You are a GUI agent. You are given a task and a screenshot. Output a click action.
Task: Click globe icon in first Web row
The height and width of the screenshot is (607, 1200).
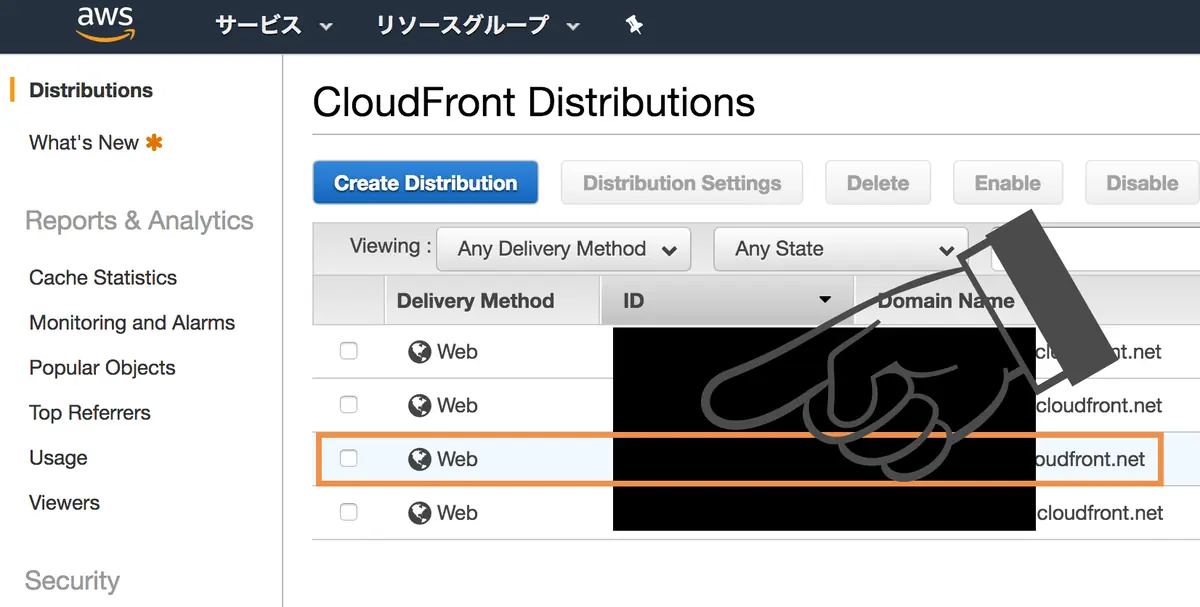pyautogui.click(x=420, y=352)
